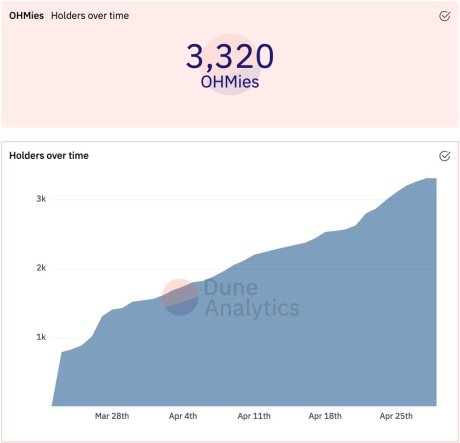Click the 1k y-axis label
The width and height of the screenshot is (460, 443).
pos(41,337)
